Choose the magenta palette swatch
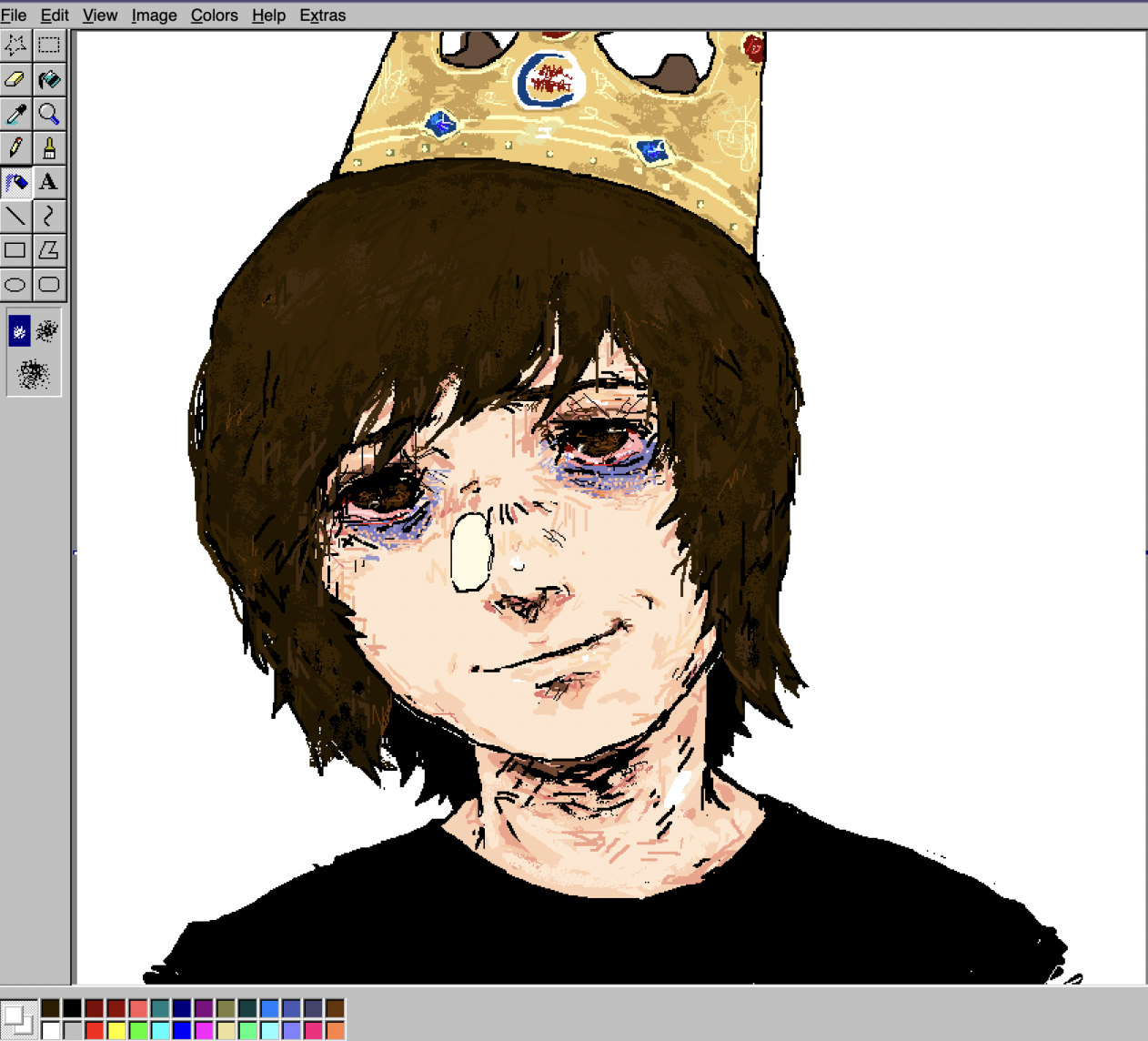Viewport: 1148px width, 1041px height. pos(204,1030)
